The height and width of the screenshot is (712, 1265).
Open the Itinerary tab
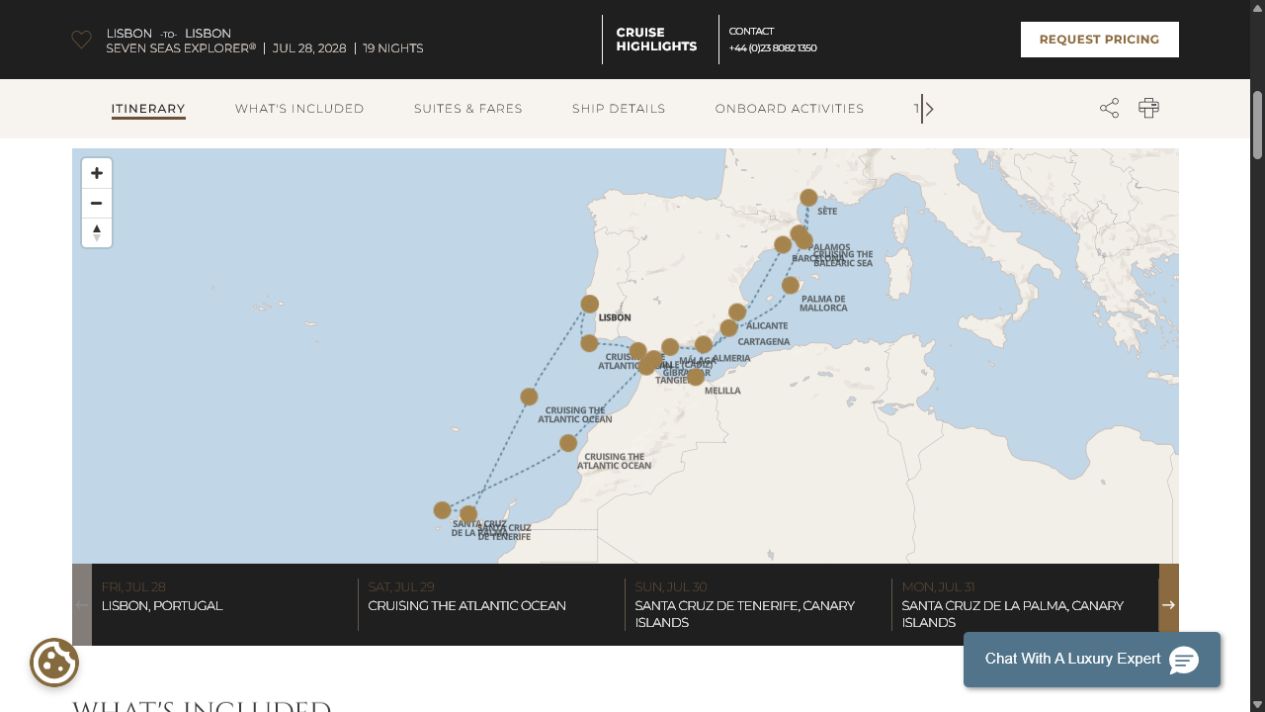tap(148, 108)
